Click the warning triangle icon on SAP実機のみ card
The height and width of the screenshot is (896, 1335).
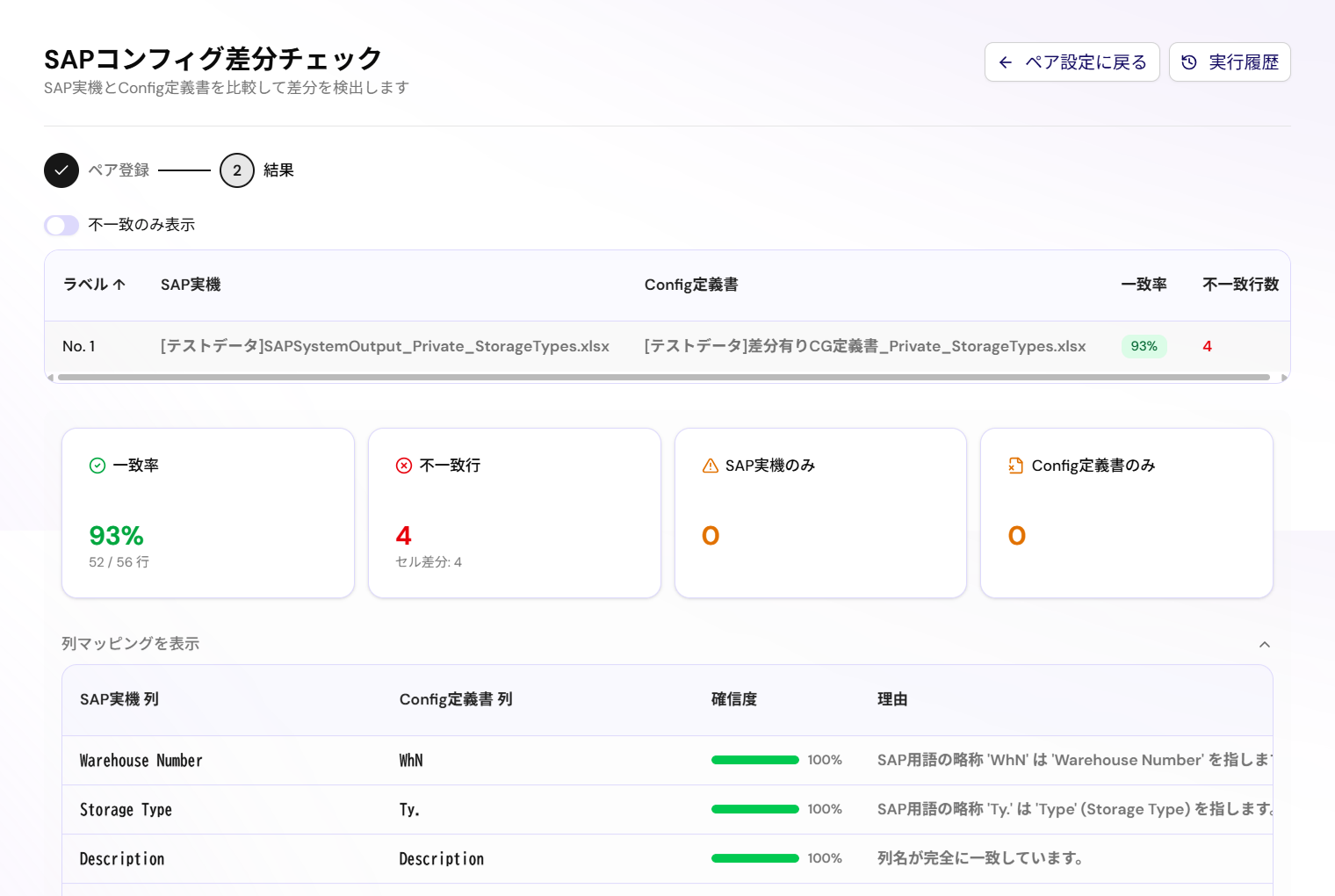point(711,466)
